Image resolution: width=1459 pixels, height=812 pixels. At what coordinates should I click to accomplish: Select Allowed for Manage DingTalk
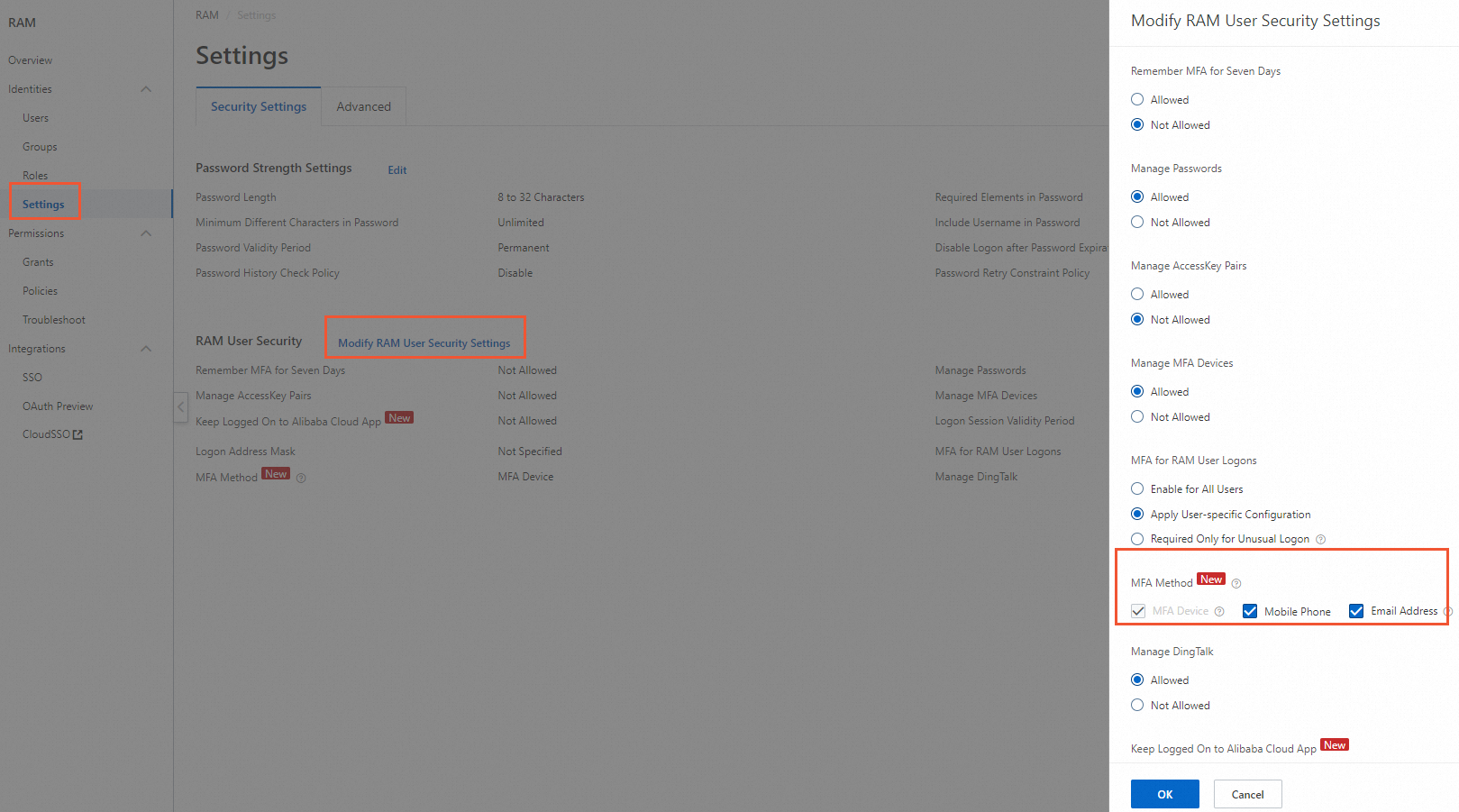[1137, 680]
